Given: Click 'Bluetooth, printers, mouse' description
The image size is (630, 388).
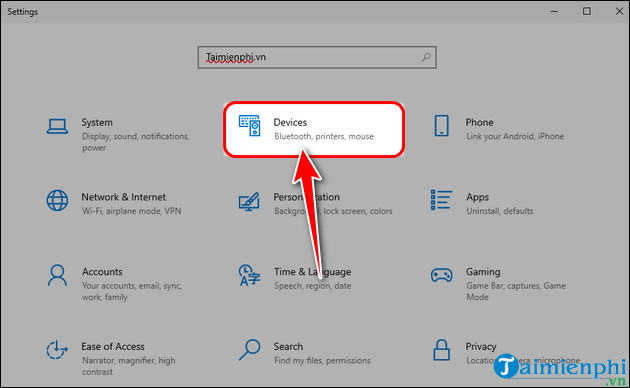Looking at the screenshot, I should point(324,137).
